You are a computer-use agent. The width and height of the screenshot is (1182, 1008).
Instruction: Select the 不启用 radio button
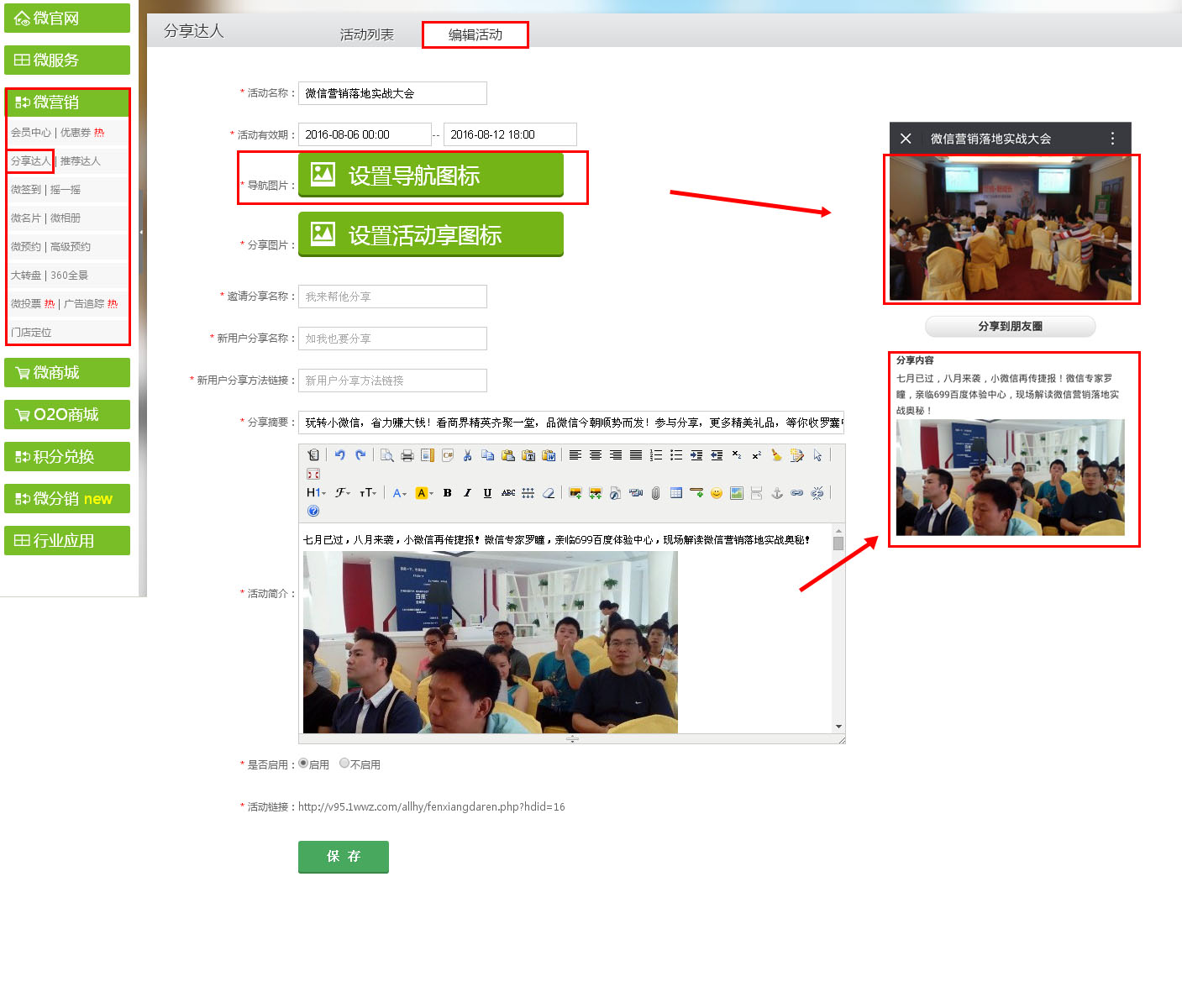point(344,764)
